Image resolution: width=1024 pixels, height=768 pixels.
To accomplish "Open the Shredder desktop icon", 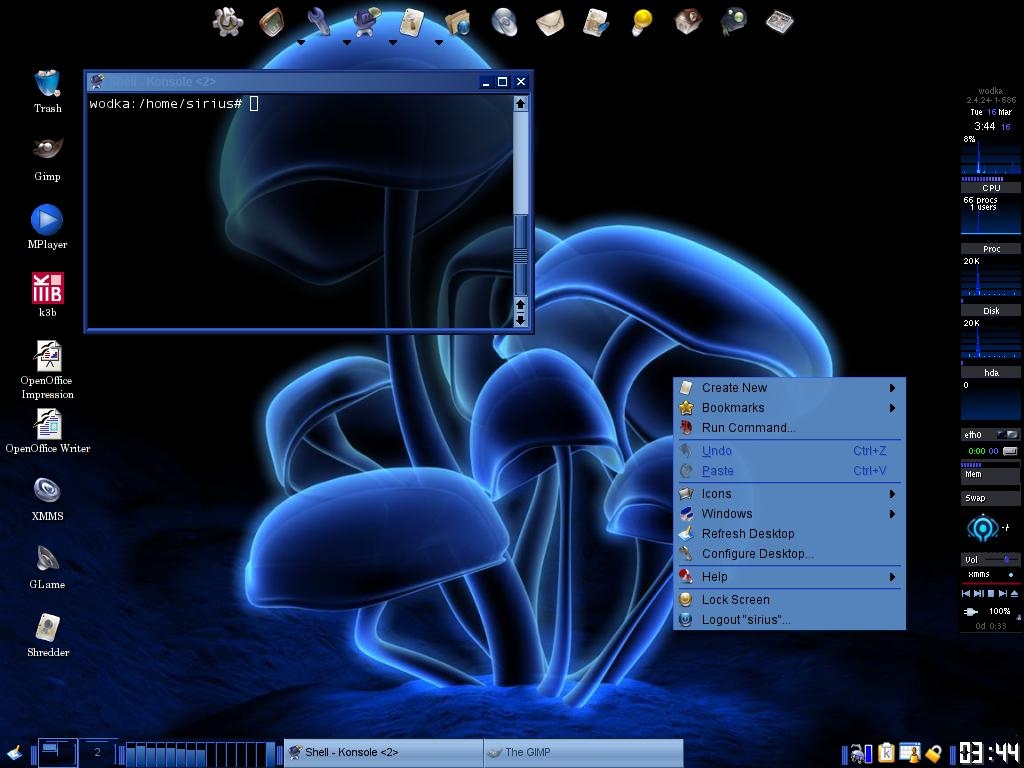I will pyautogui.click(x=47, y=628).
